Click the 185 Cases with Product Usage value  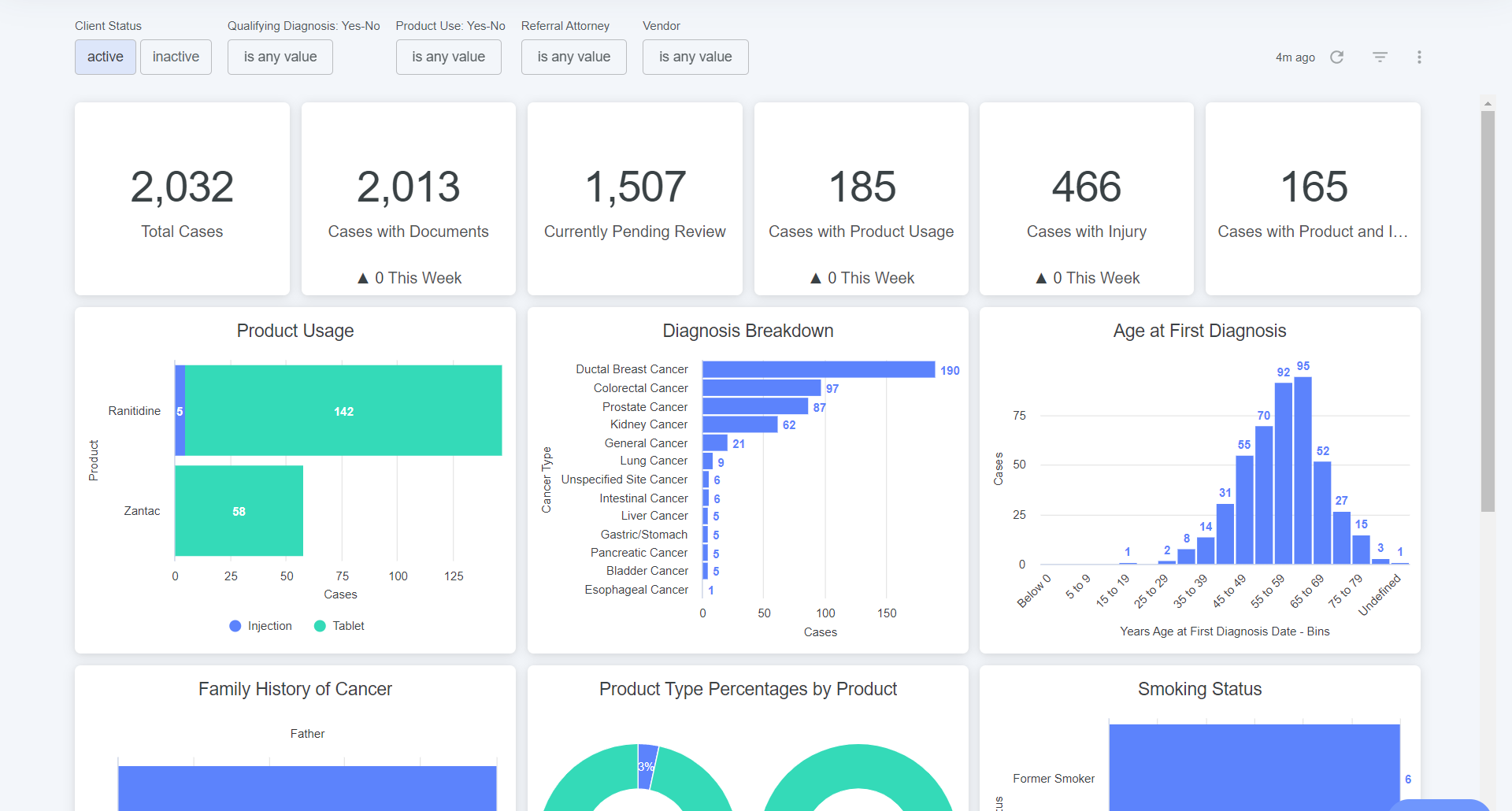tap(862, 187)
